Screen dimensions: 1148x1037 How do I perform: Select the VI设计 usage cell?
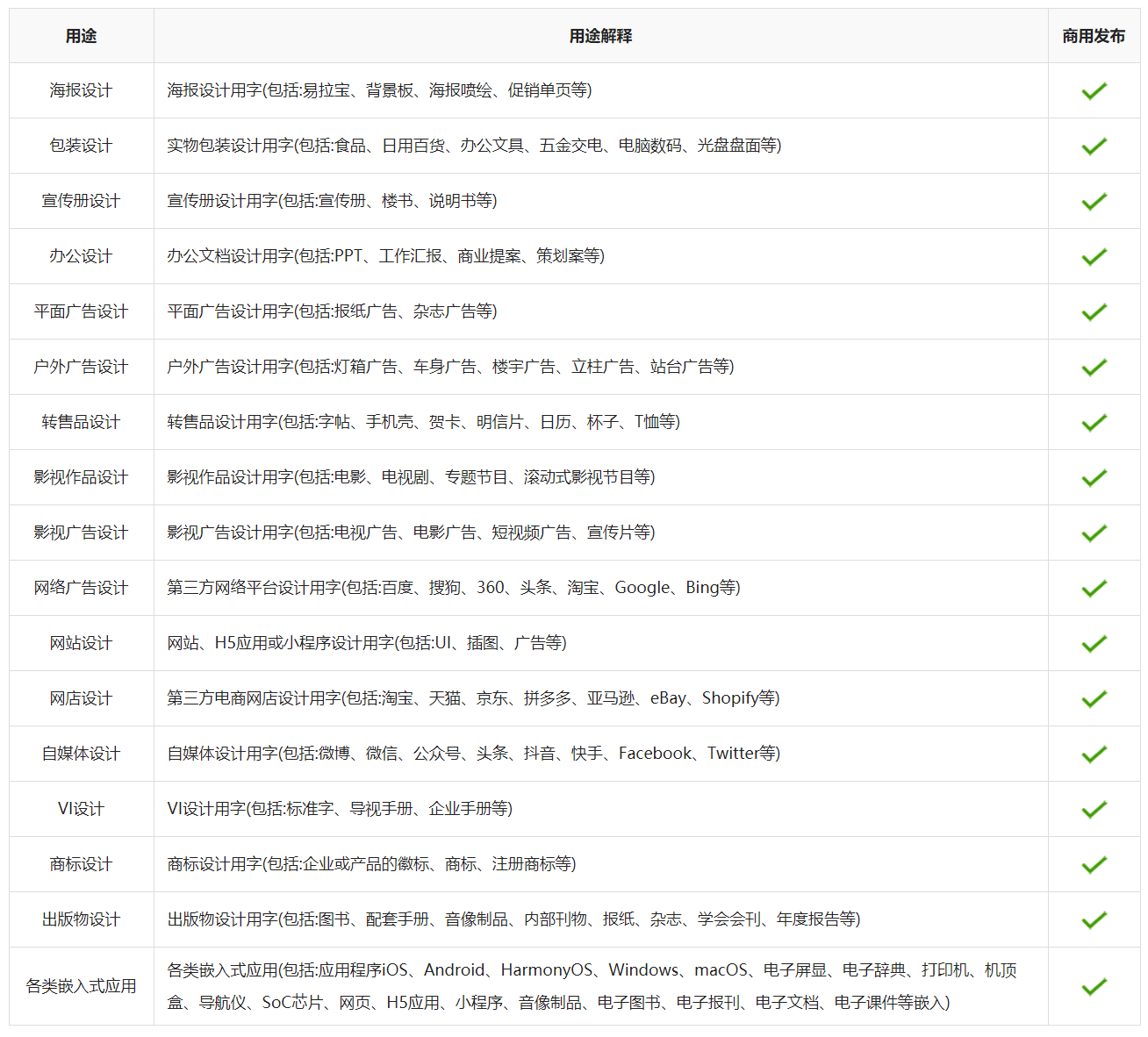82,809
